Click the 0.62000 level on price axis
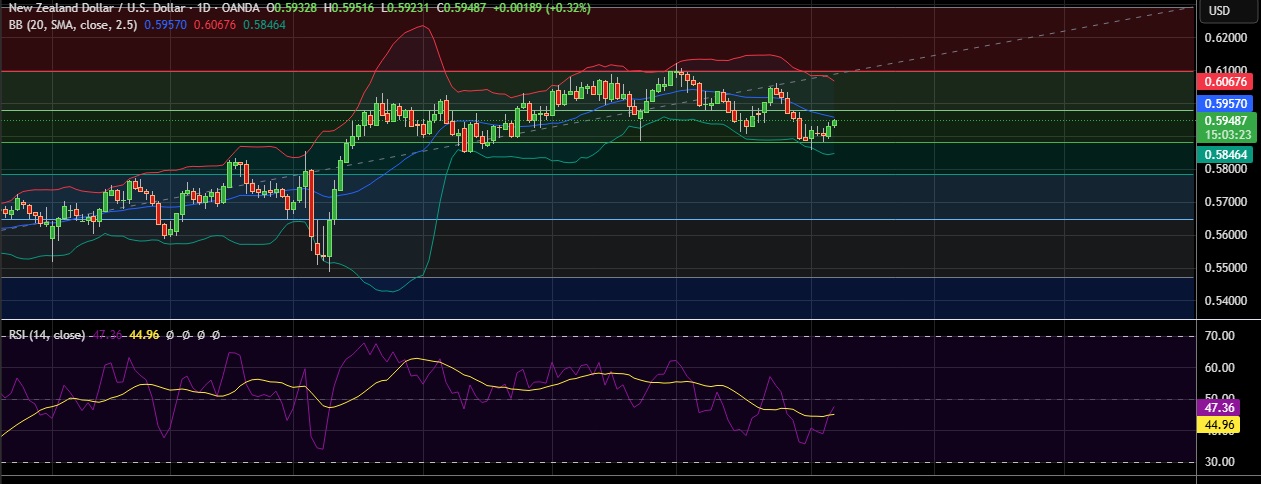 click(x=1229, y=38)
